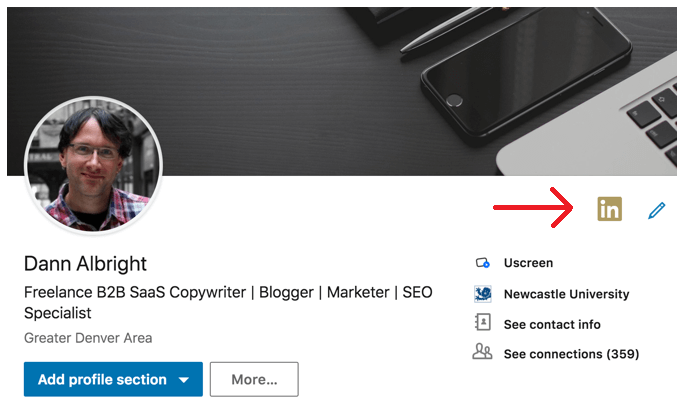
Task: Select See contact info link
Action: (552, 325)
